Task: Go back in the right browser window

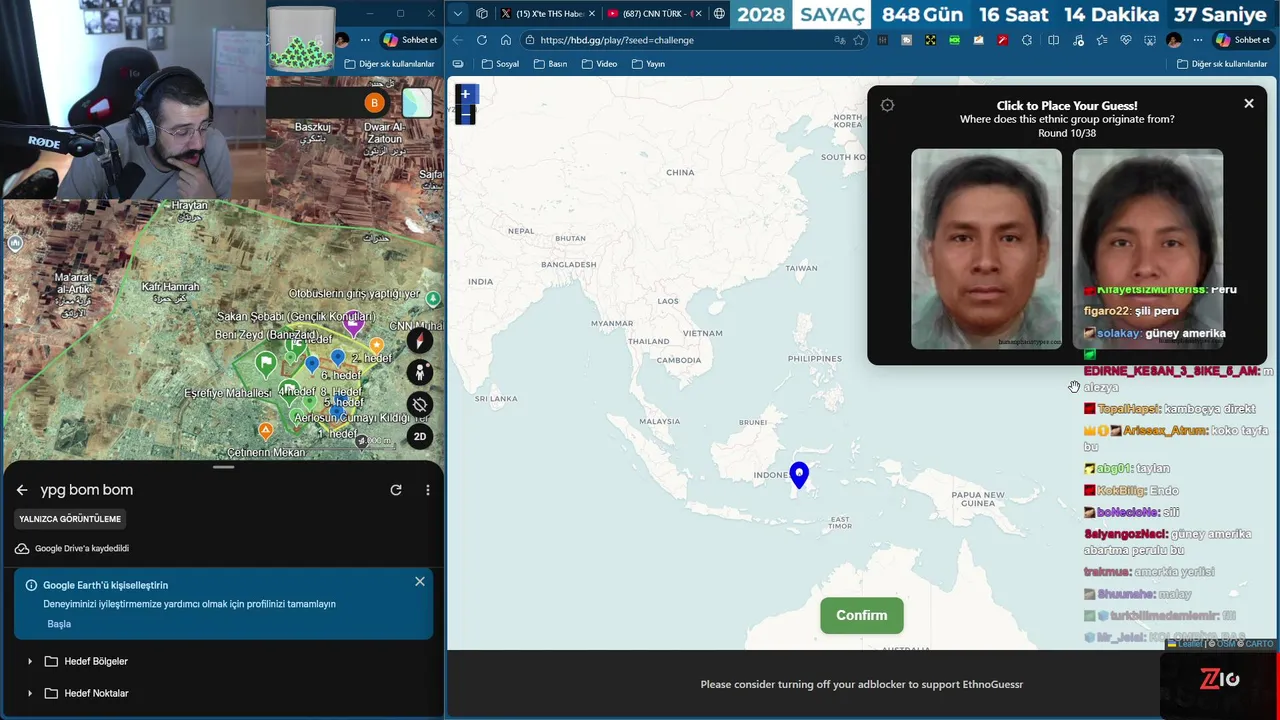Action: [x=457, y=40]
